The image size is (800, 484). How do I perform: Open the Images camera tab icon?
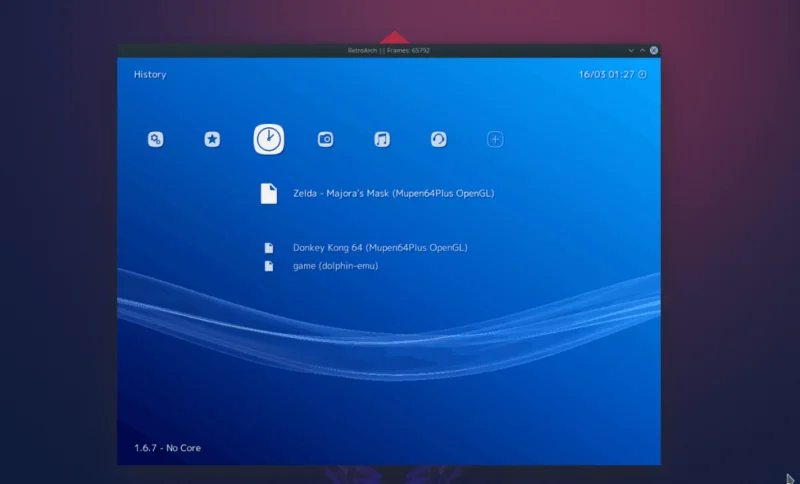326,139
